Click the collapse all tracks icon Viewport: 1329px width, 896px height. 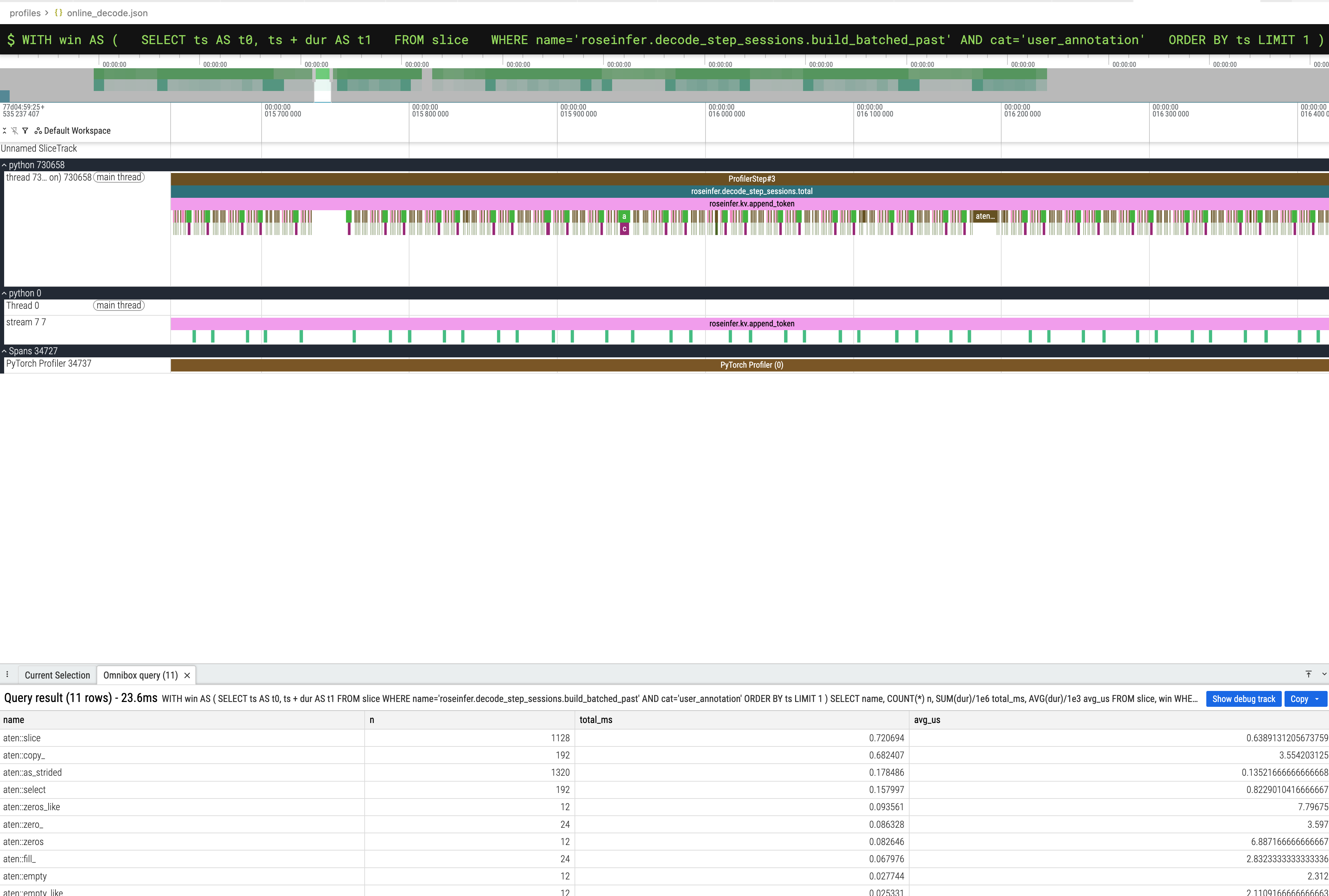4,131
